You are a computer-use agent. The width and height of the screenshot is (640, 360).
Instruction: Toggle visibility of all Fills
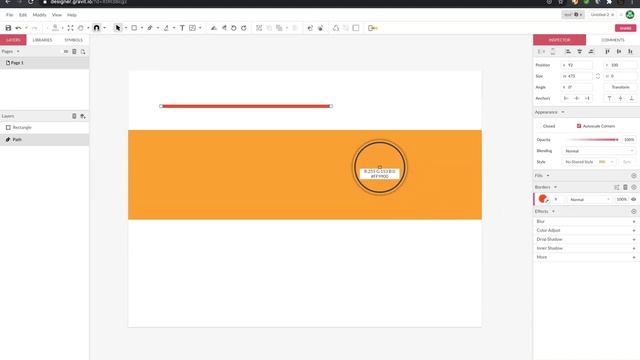pos(633,176)
